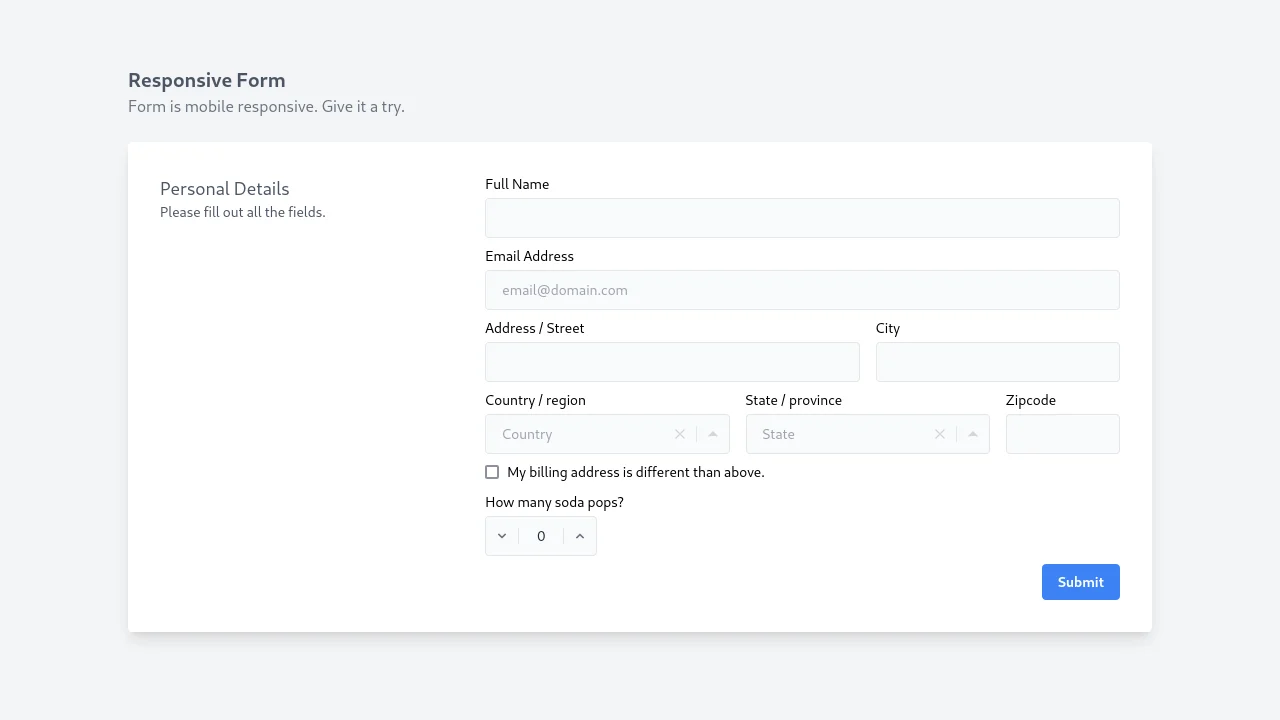1280x720 pixels.
Task: Click the How many soda pops? label
Action: coord(554,502)
